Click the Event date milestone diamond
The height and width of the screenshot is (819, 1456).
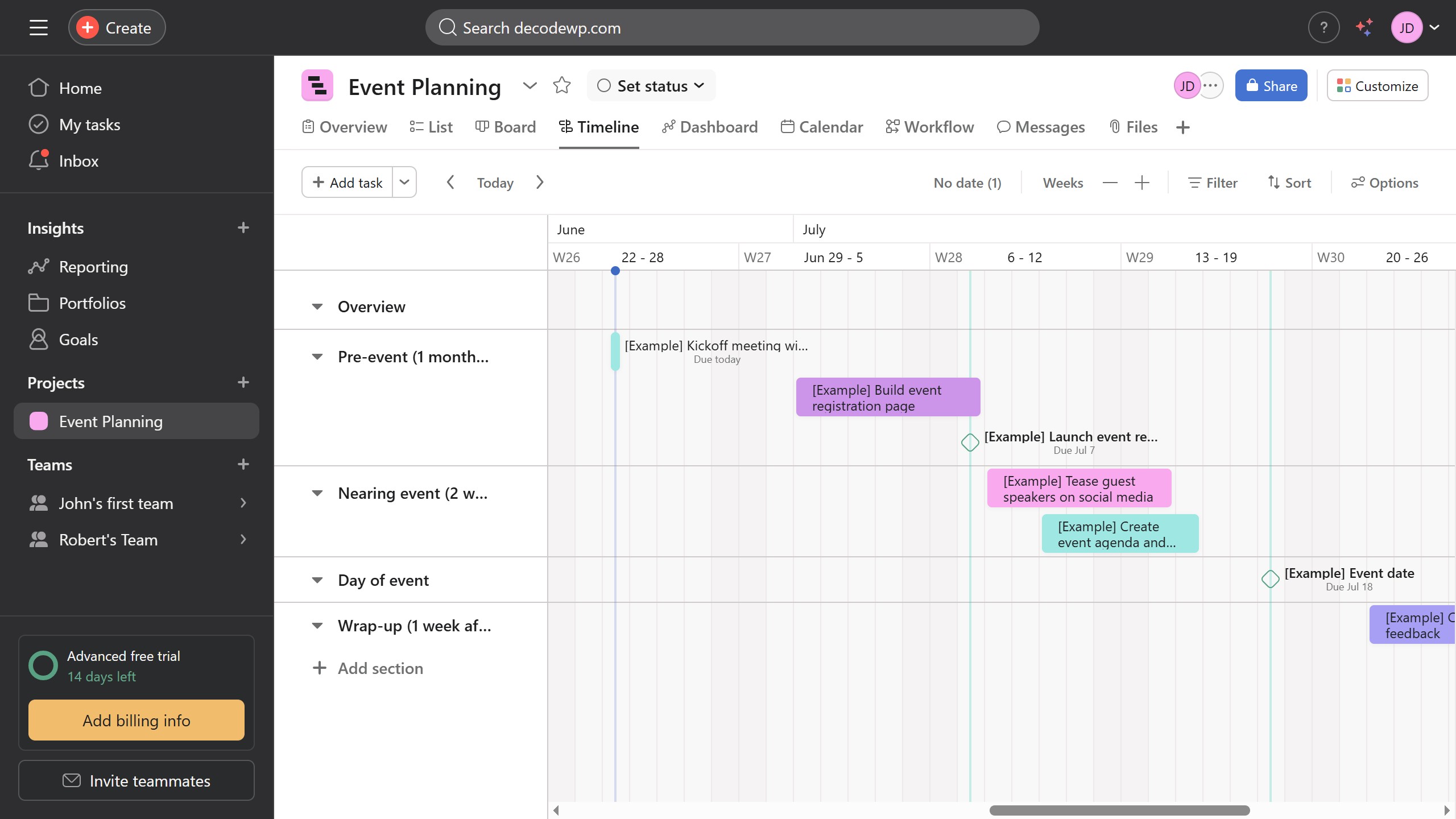[x=1270, y=578]
